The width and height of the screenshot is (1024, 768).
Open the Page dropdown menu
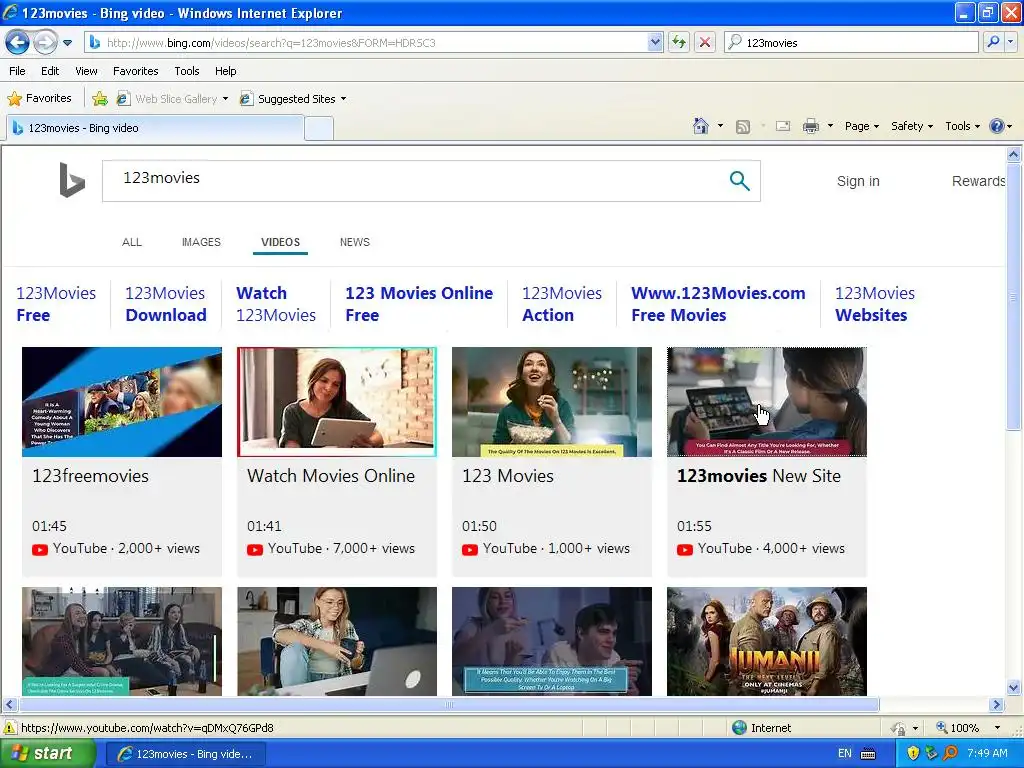[x=862, y=126]
